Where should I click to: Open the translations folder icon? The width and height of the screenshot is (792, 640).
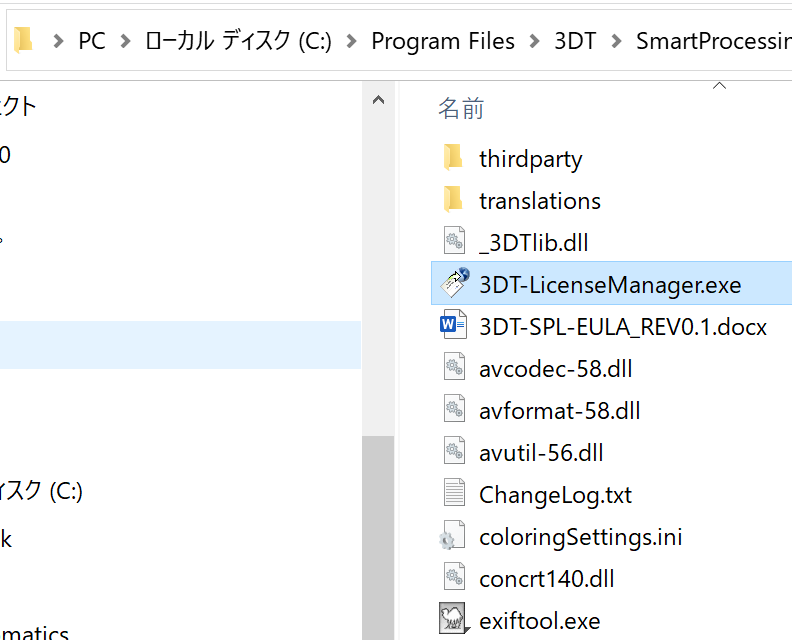[453, 200]
